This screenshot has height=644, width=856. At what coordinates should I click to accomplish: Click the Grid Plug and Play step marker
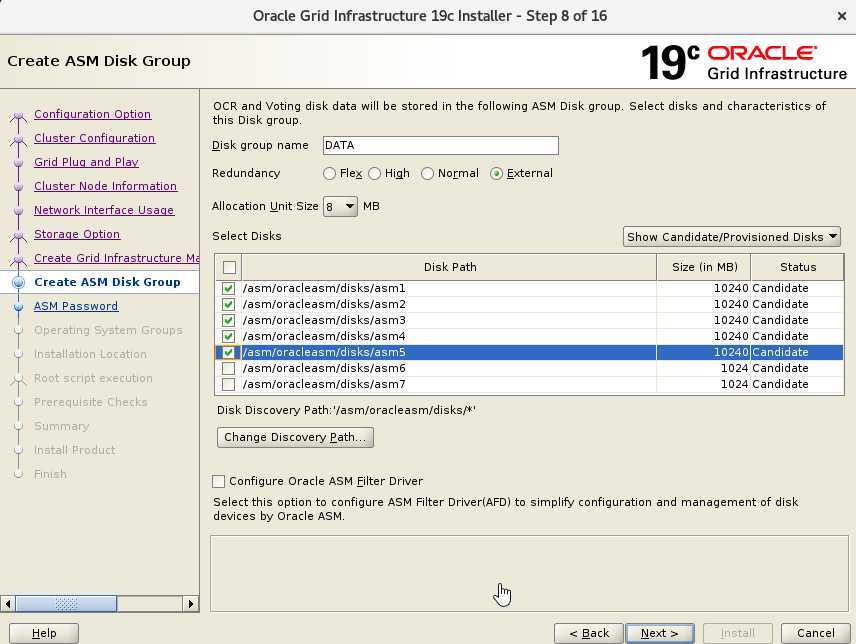[19, 163]
